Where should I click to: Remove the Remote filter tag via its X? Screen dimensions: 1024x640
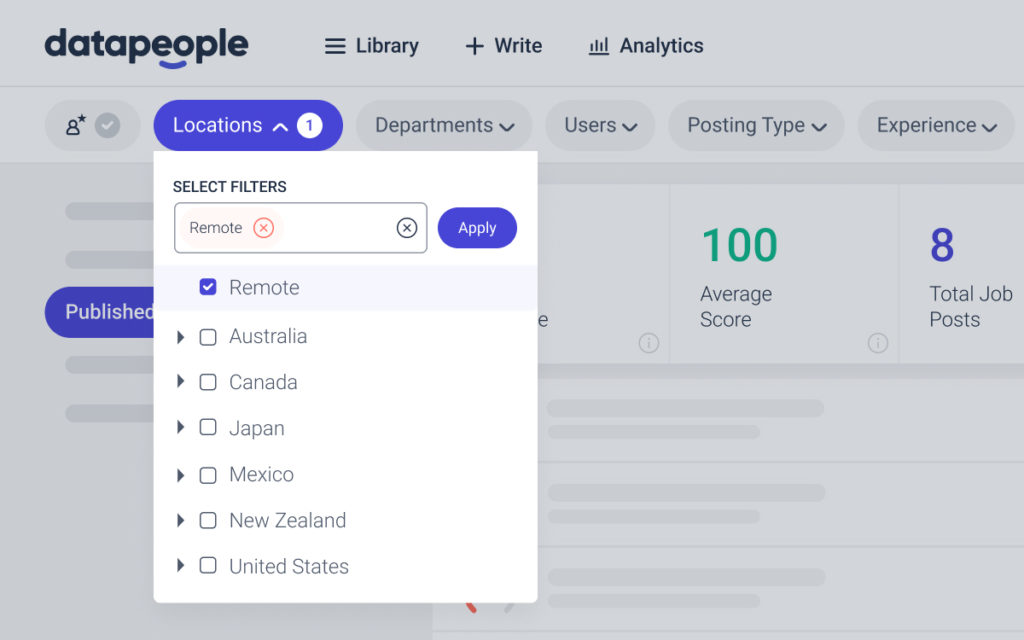click(263, 227)
